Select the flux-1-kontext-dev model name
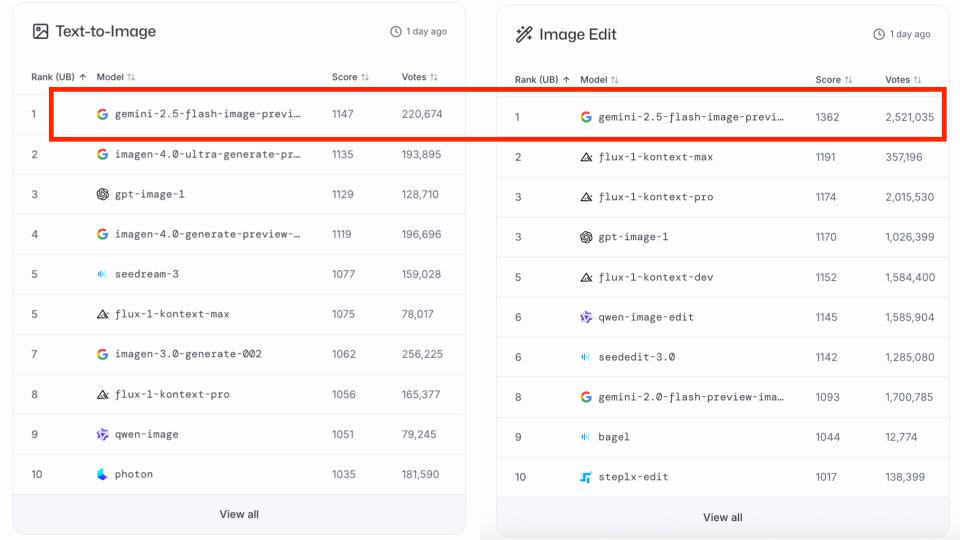This screenshot has width=960, height=540. tap(656, 277)
